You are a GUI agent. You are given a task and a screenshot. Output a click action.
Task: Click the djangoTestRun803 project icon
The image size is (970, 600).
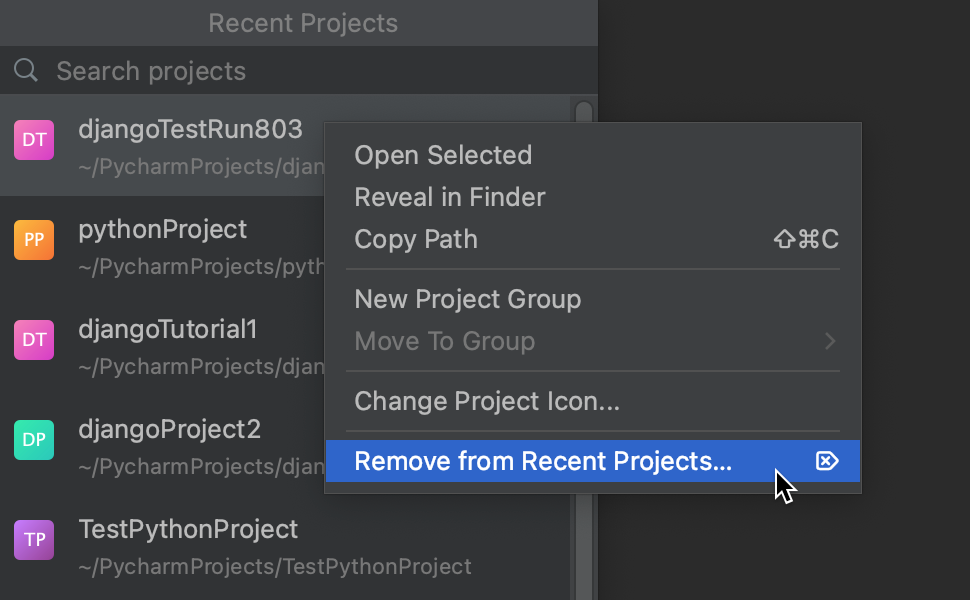(34, 139)
